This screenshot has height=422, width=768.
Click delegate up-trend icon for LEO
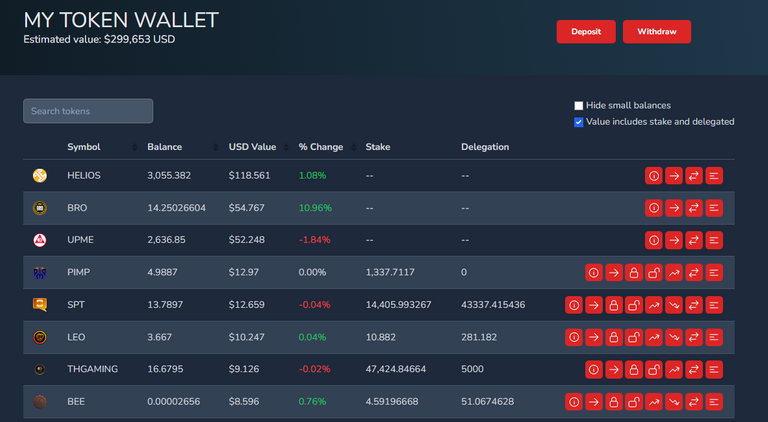click(654, 338)
